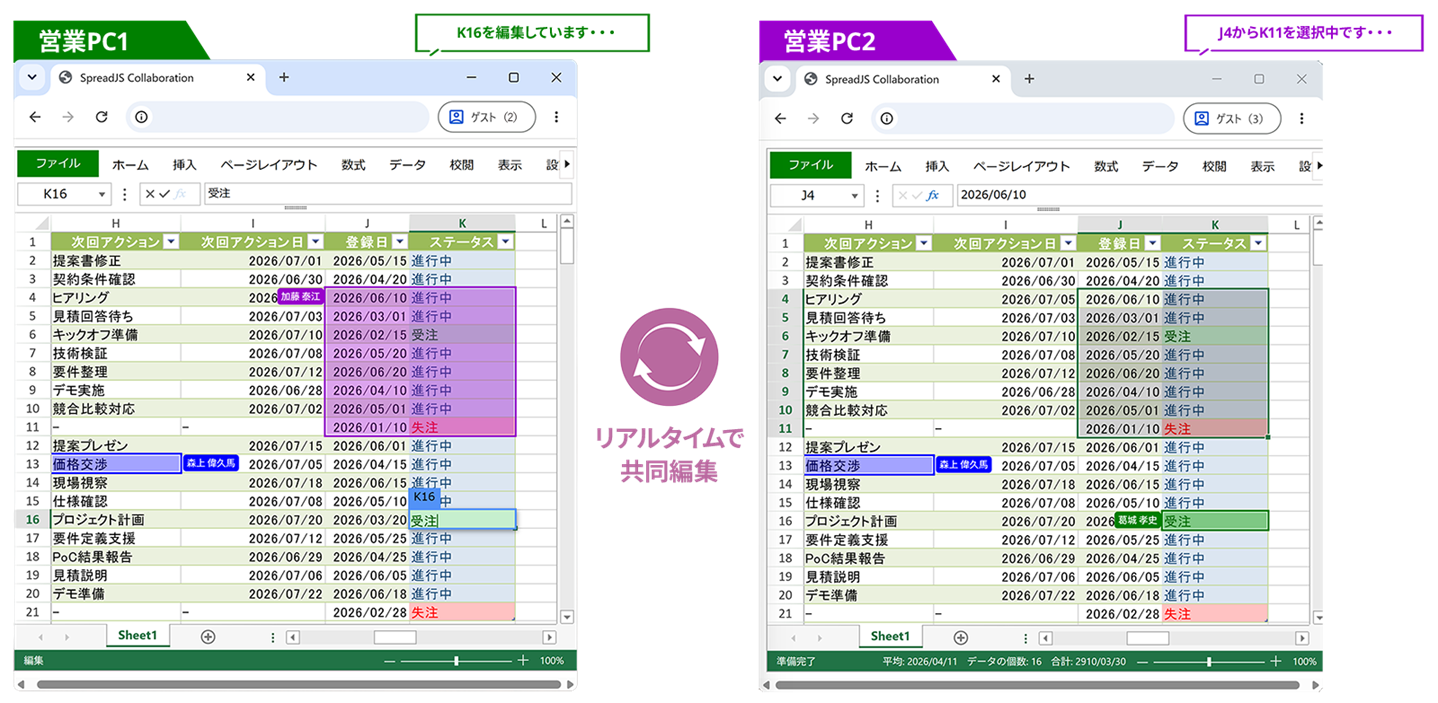This screenshot has height=703, width=1438.
Task: Add new sheet with plus in 営業PC1
Action: click(x=208, y=636)
